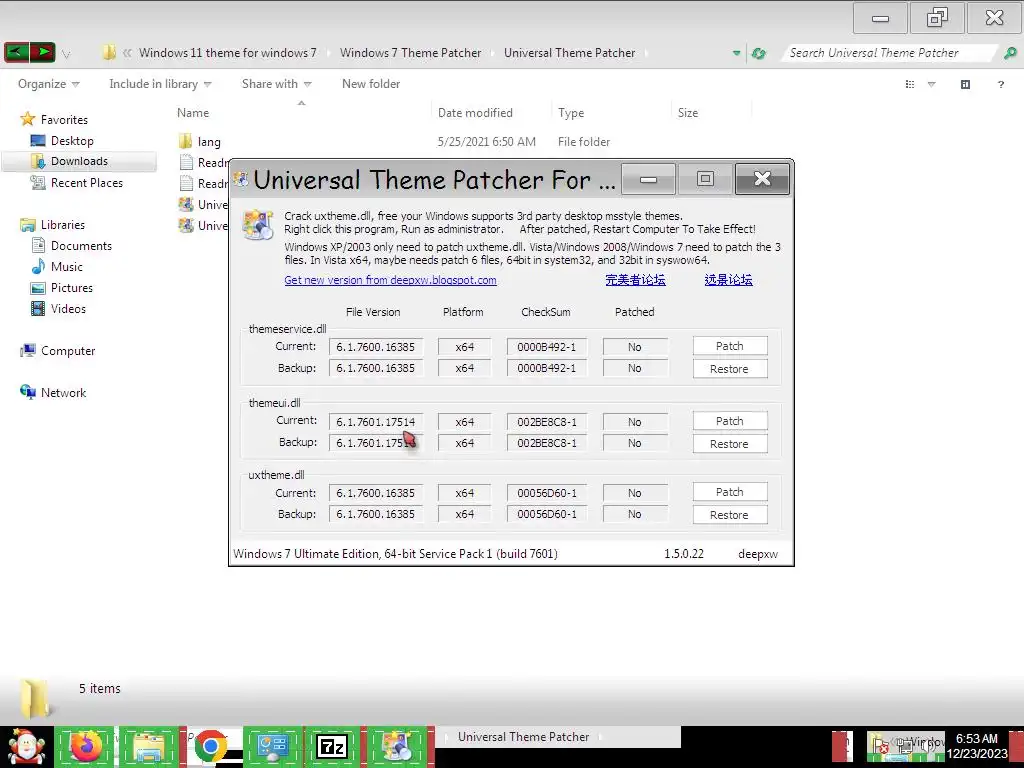The image size is (1024, 768).
Task: Click the folder icon in the address bar
Action: 109,53
